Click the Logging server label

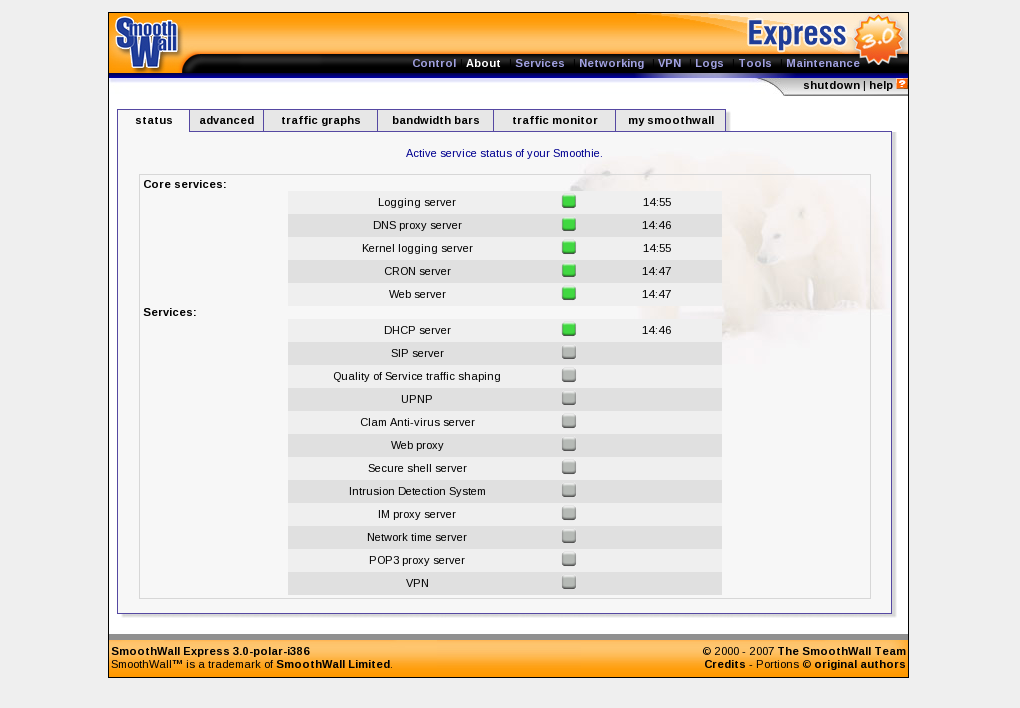[x=417, y=202]
